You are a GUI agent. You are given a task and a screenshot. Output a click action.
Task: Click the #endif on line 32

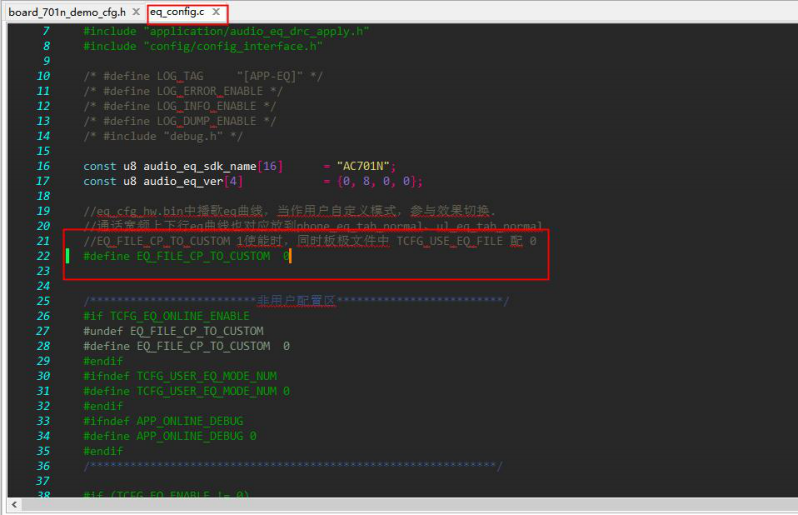tap(103, 406)
